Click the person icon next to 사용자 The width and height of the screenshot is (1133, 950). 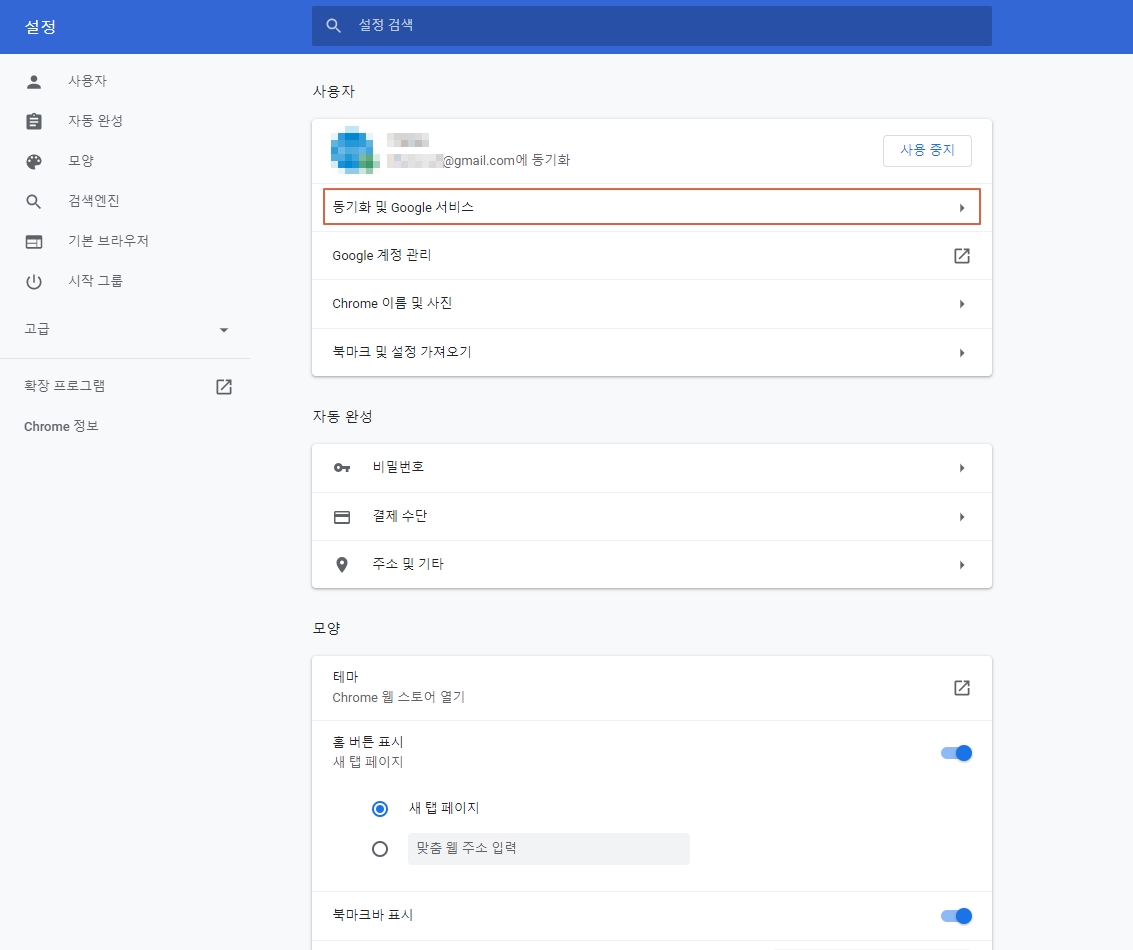(x=34, y=82)
